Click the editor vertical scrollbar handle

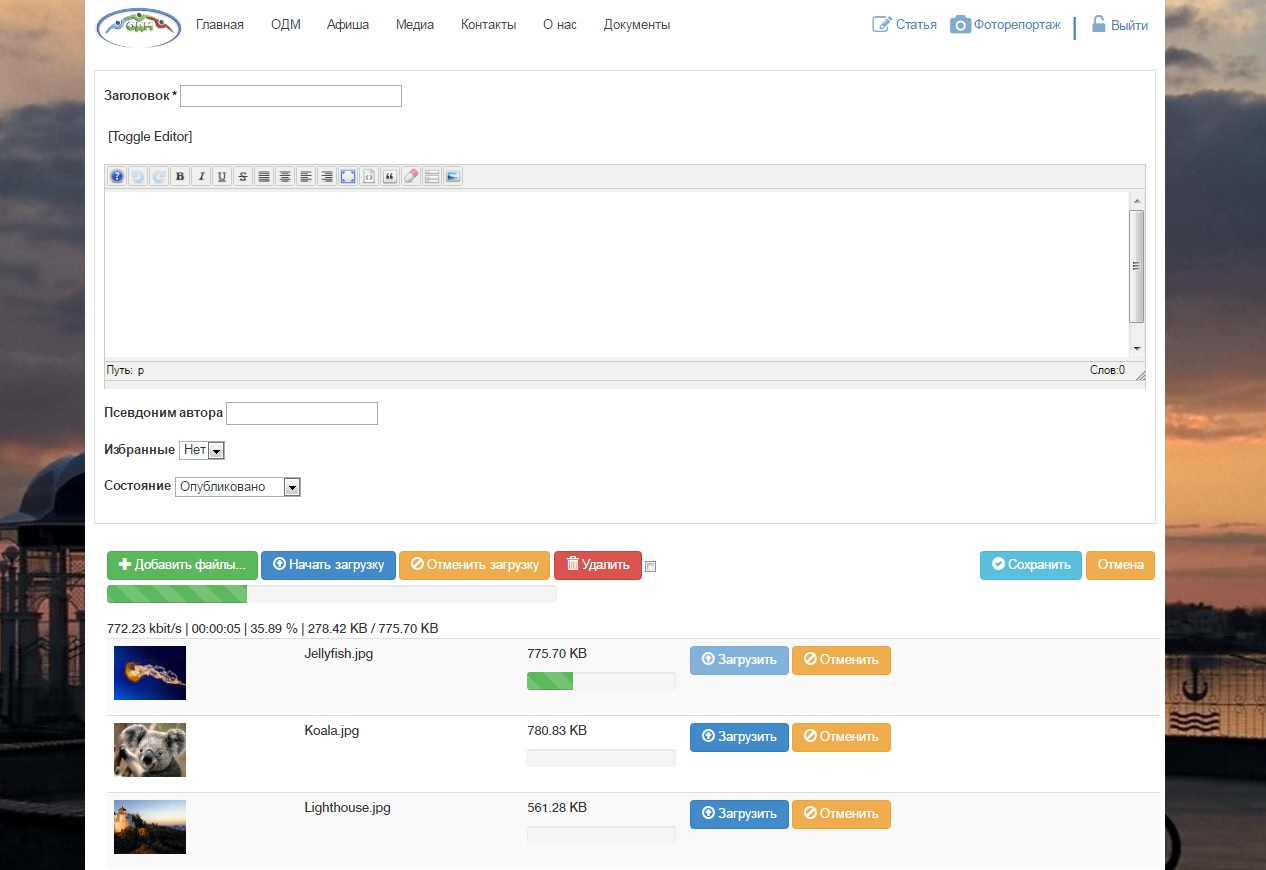coord(1136,266)
